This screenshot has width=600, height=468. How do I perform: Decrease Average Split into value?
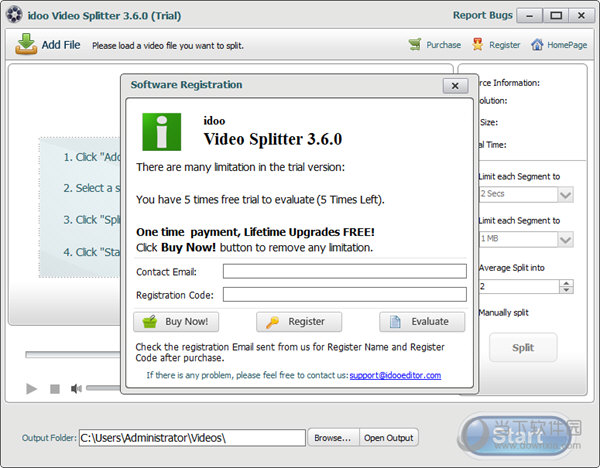[566, 290]
